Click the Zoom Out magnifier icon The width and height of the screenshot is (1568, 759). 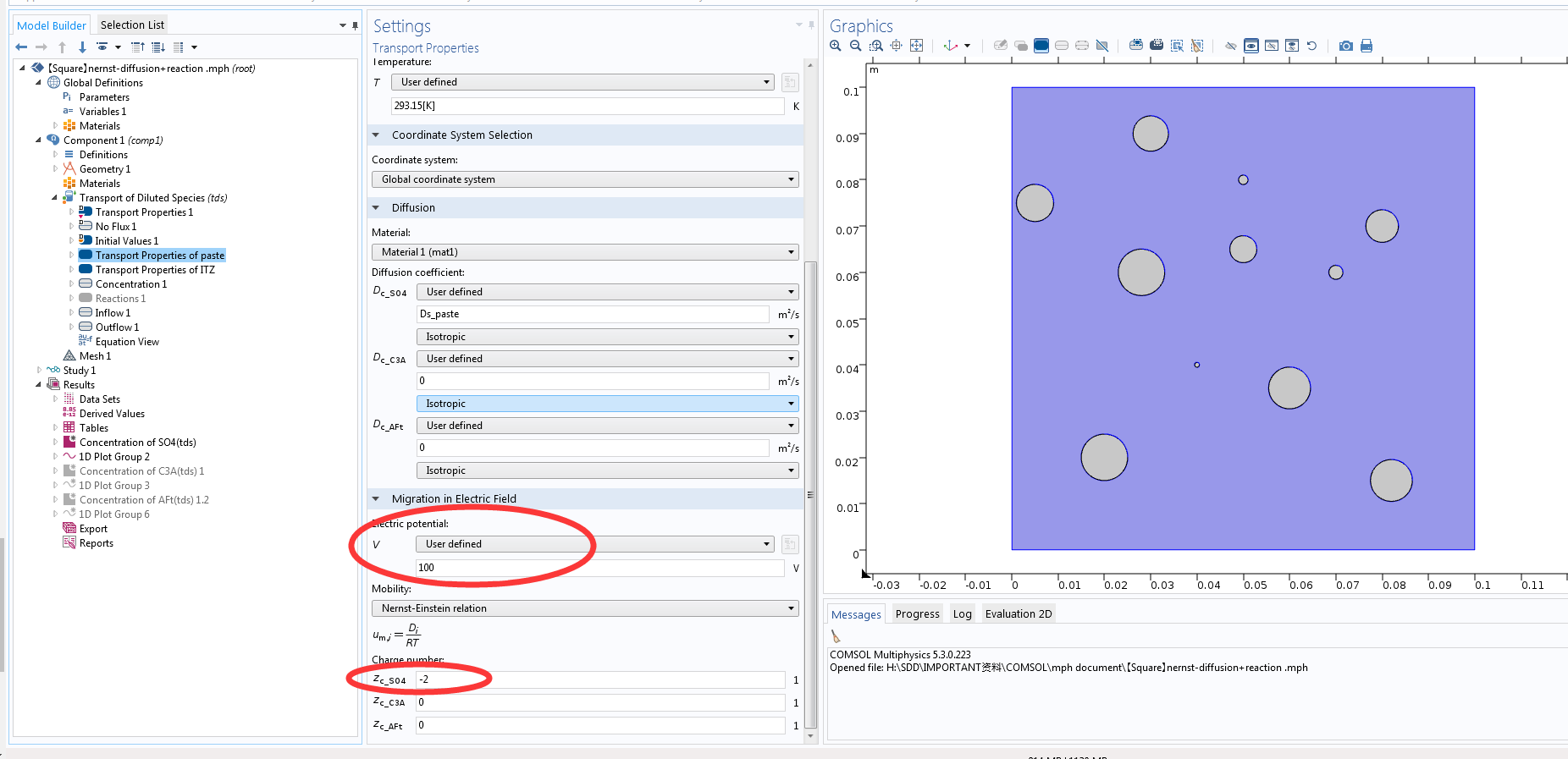(x=855, y=46)
